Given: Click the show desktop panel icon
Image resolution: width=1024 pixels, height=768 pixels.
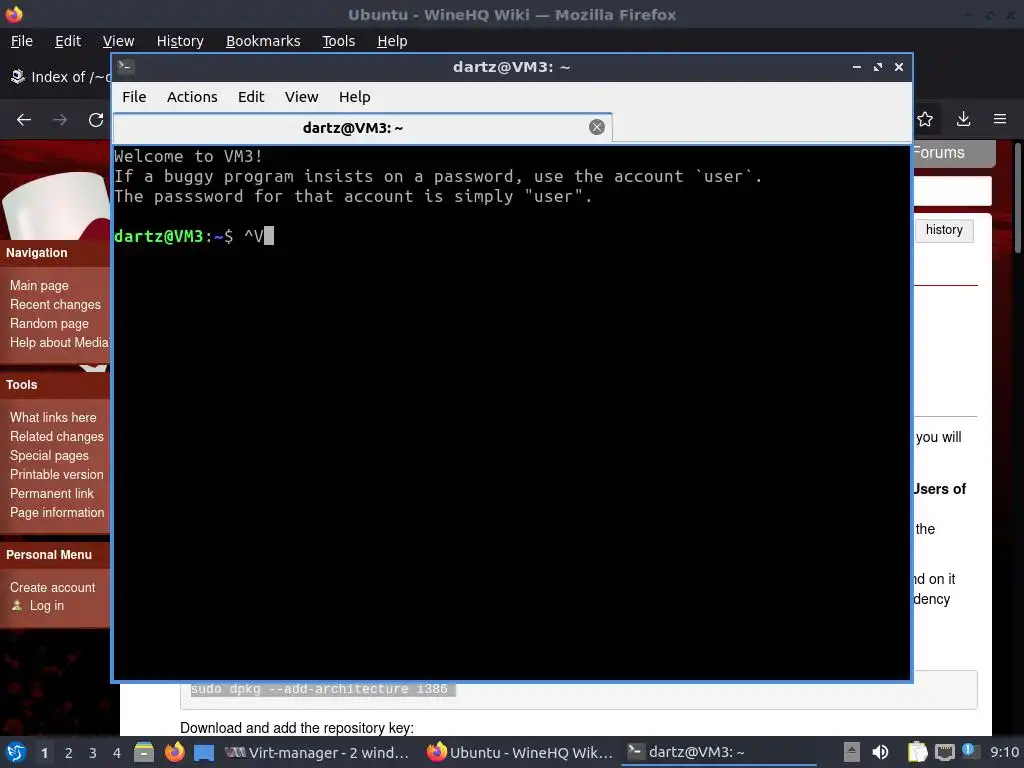Looking at the screenshot, I should (x=204, y=752).
